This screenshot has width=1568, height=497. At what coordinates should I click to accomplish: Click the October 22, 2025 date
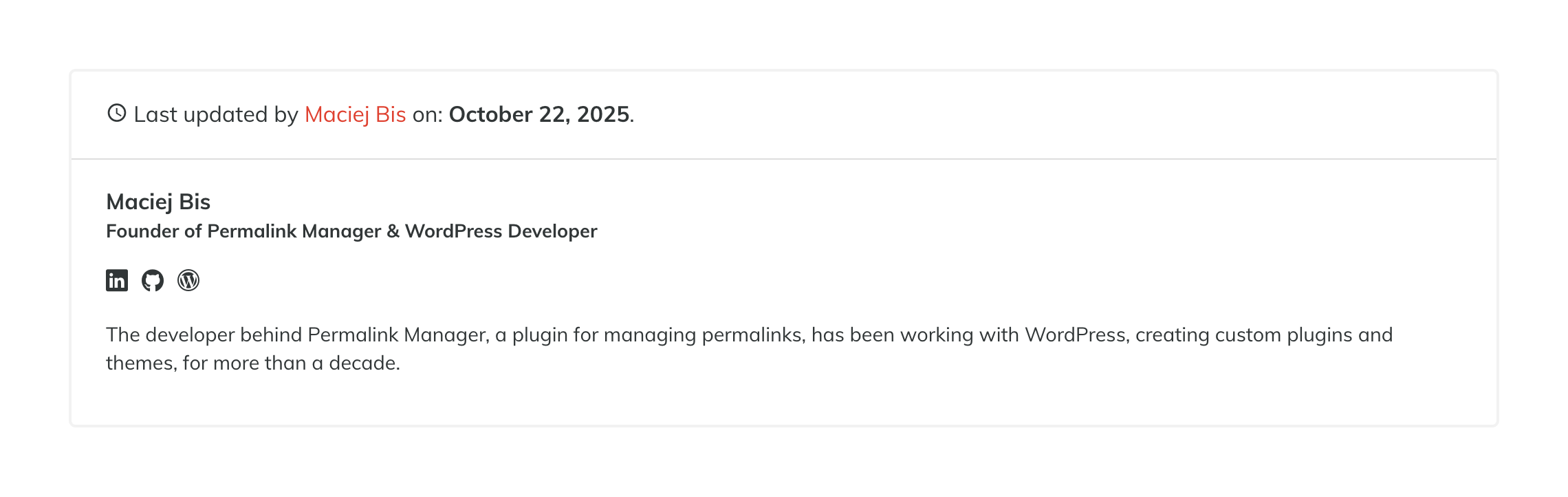coord(539,114)
